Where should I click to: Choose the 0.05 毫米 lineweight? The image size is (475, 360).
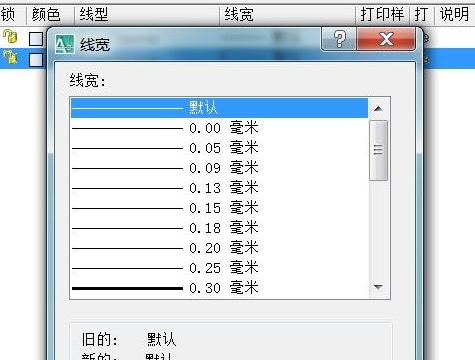219,148
